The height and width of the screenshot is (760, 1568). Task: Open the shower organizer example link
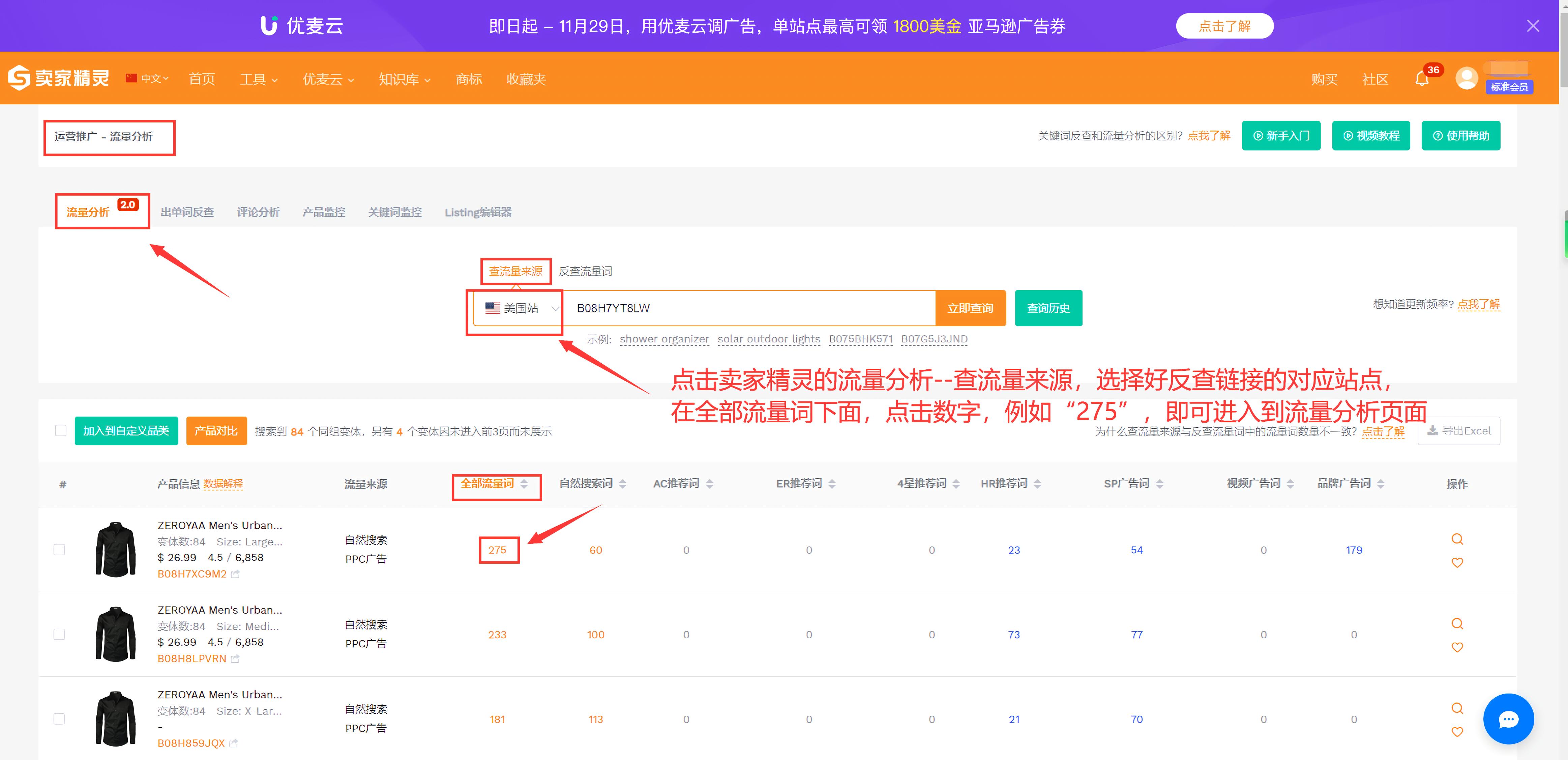[664, 339]
